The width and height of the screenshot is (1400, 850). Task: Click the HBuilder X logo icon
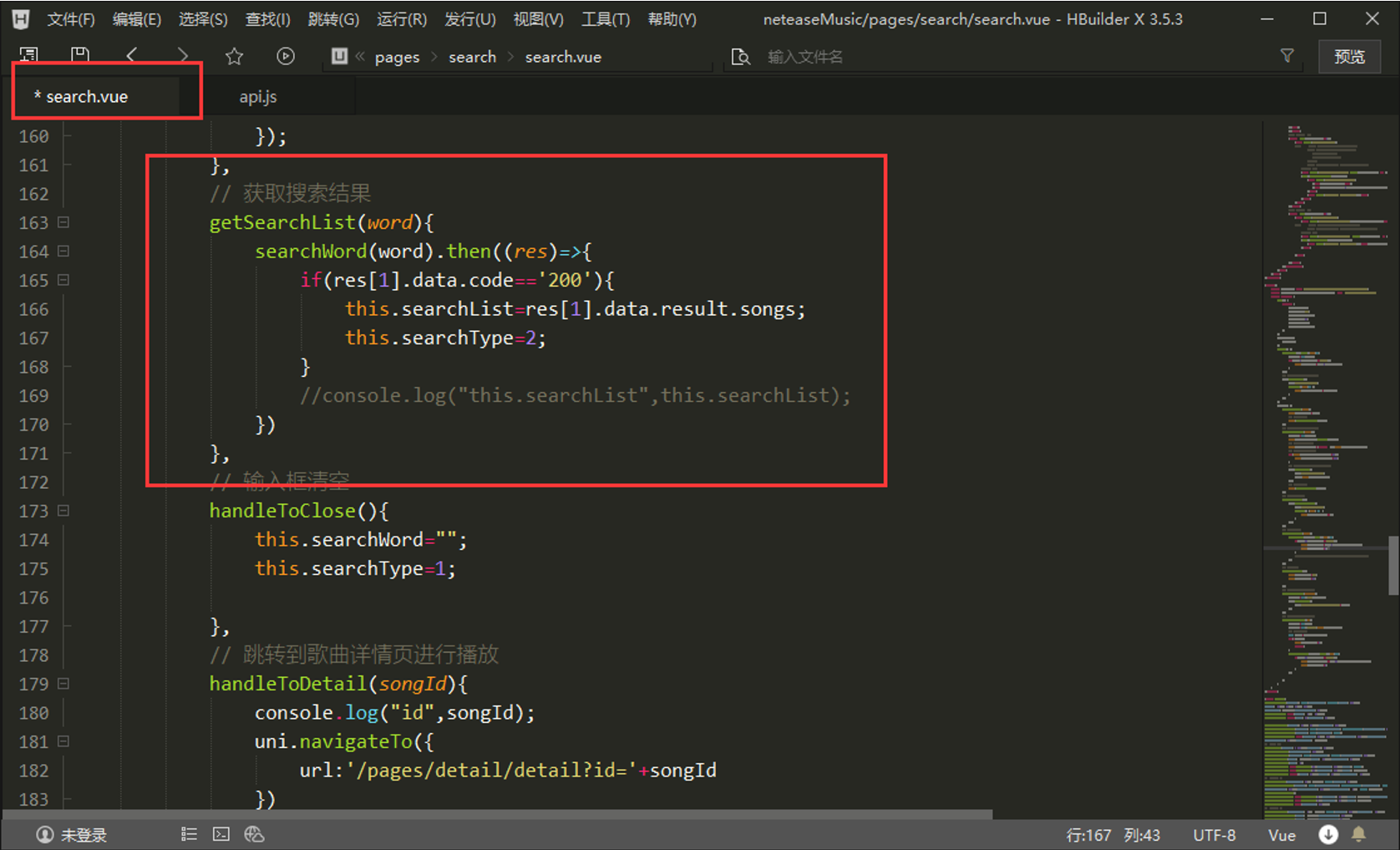click(21, 18)
